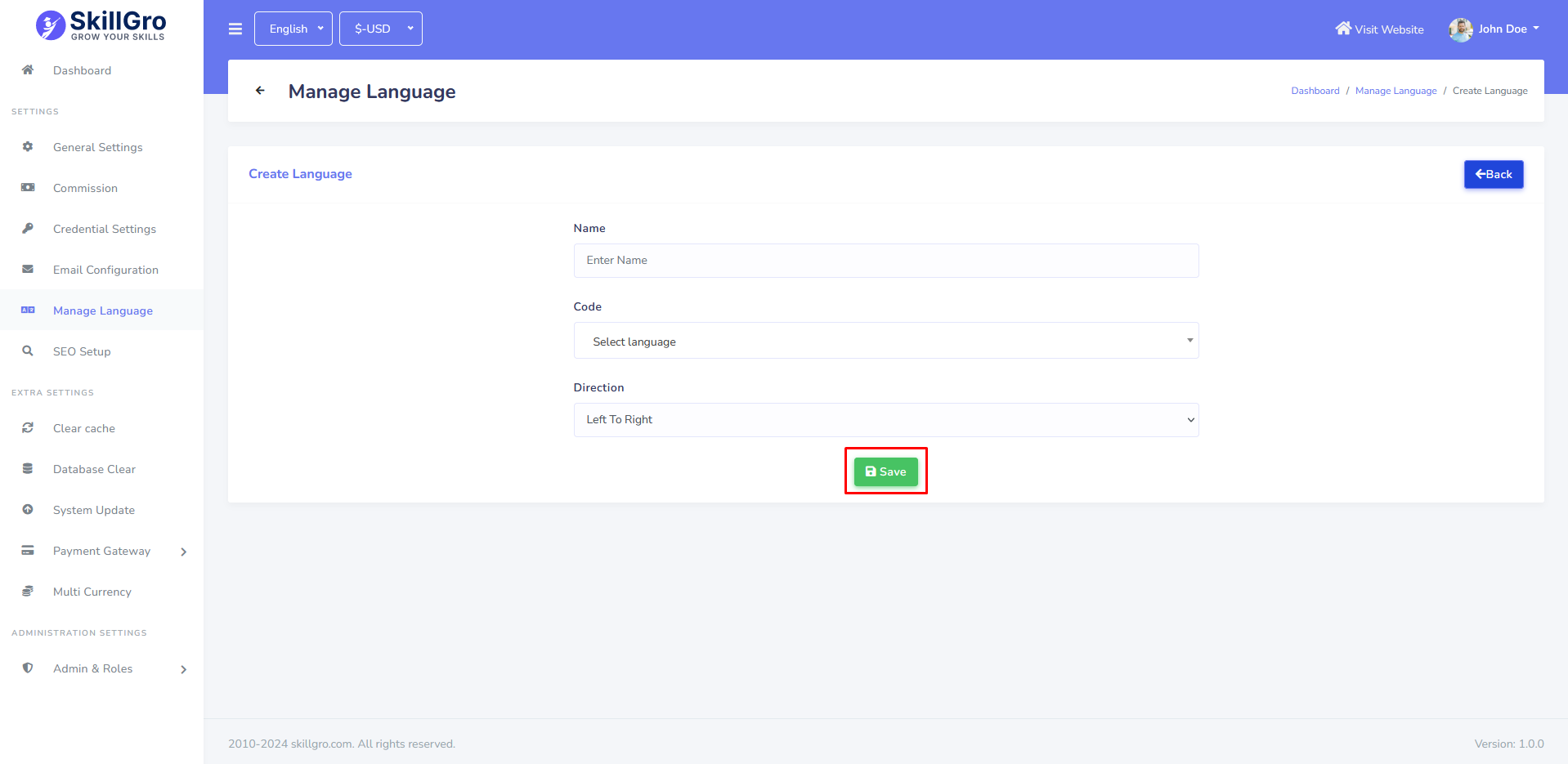Screen dimensions: 1568x764
Task: Click the footer copyright text
Action: [x=342, y=744]
